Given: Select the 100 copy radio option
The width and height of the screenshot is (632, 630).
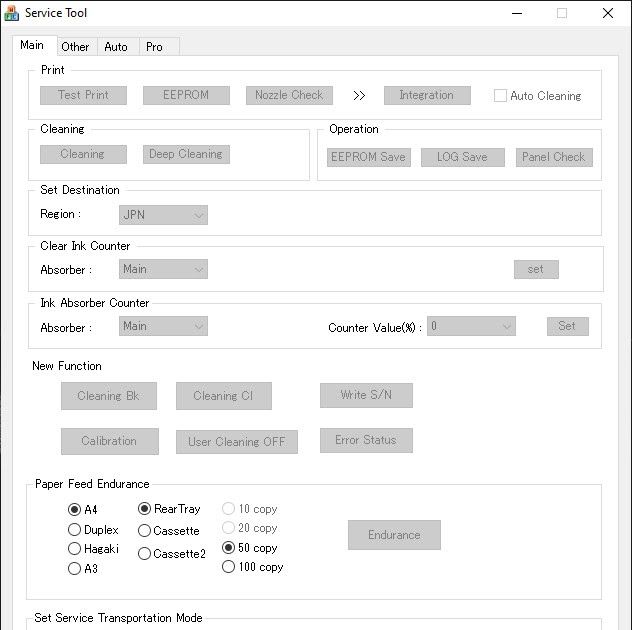Looking at the screenshot, I should point(229,567).
